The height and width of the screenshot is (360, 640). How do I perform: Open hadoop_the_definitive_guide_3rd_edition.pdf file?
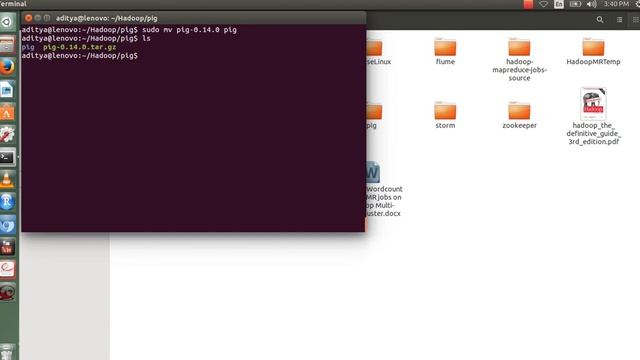(x=593, y=116)
